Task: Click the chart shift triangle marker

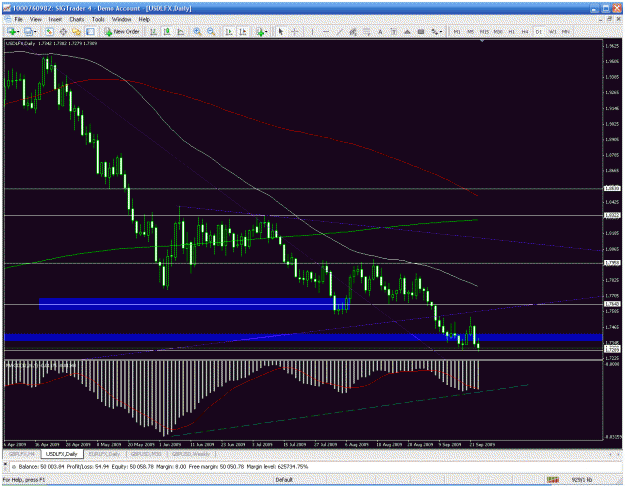Action: (482, 41)
